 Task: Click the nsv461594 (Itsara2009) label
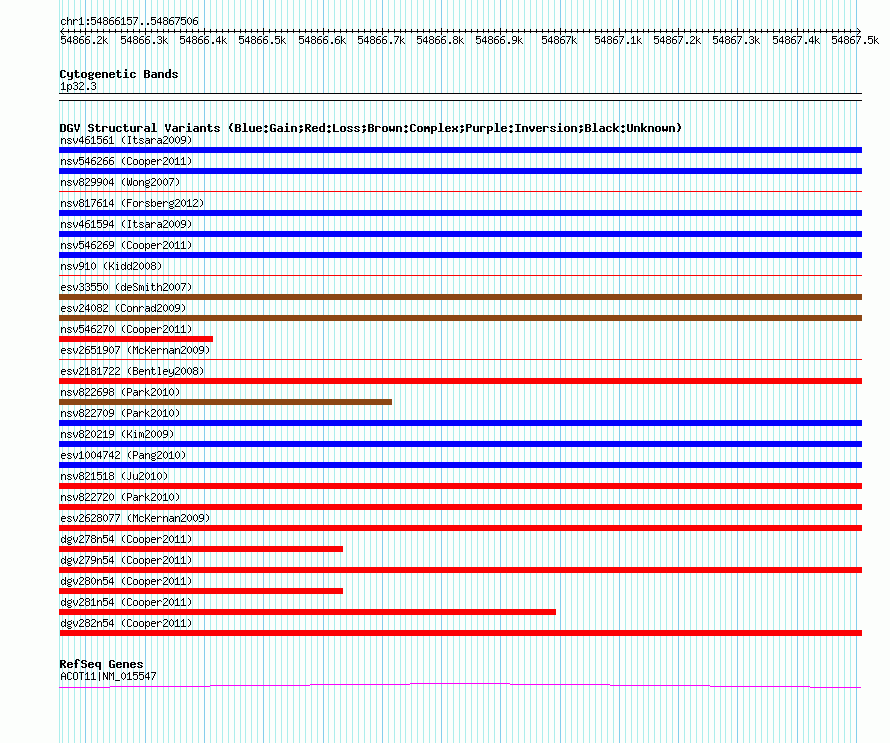tap(126, 224)
